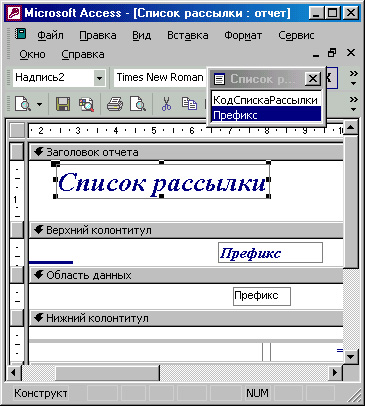Click the Access key icon in title bar
The image size is (365, 406).
(15, 14)
